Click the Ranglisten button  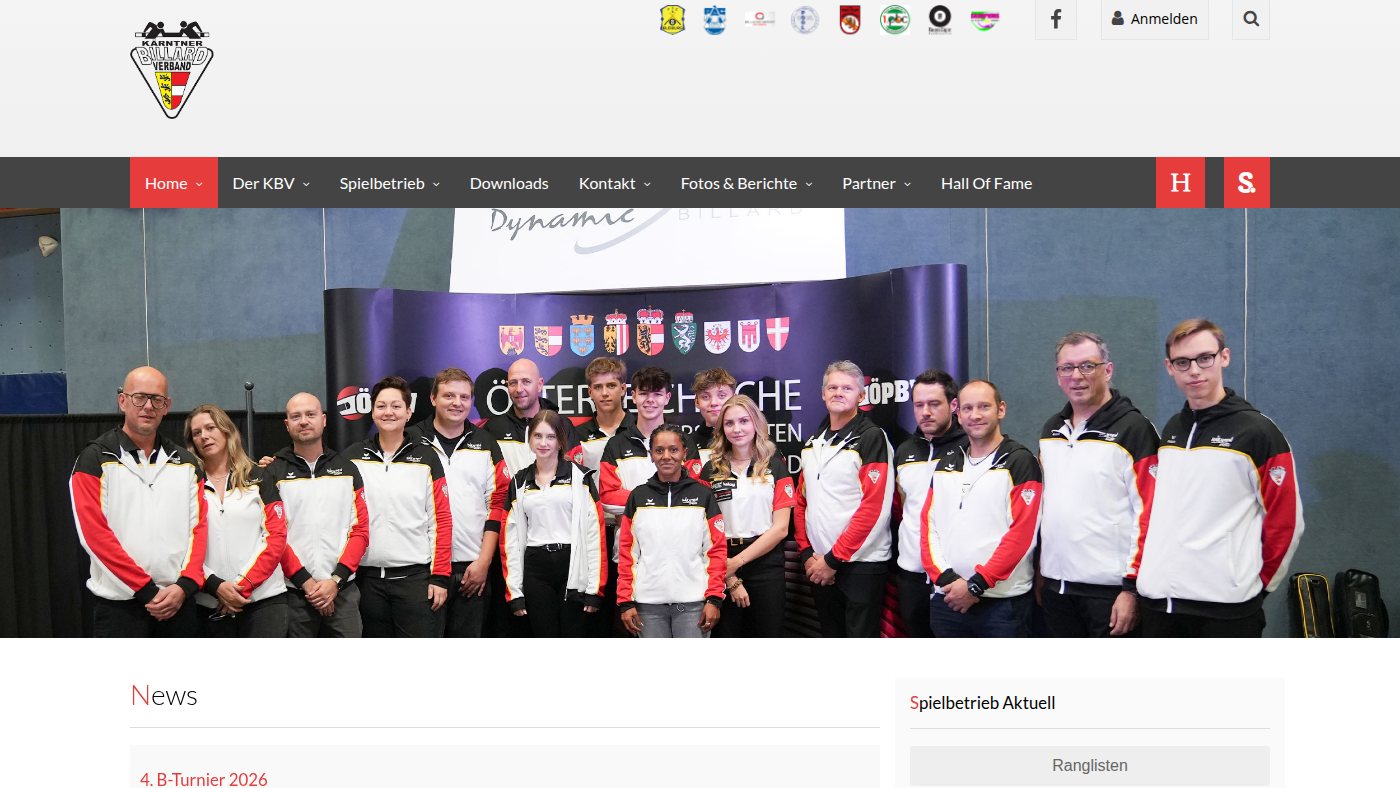point(1090,766)
